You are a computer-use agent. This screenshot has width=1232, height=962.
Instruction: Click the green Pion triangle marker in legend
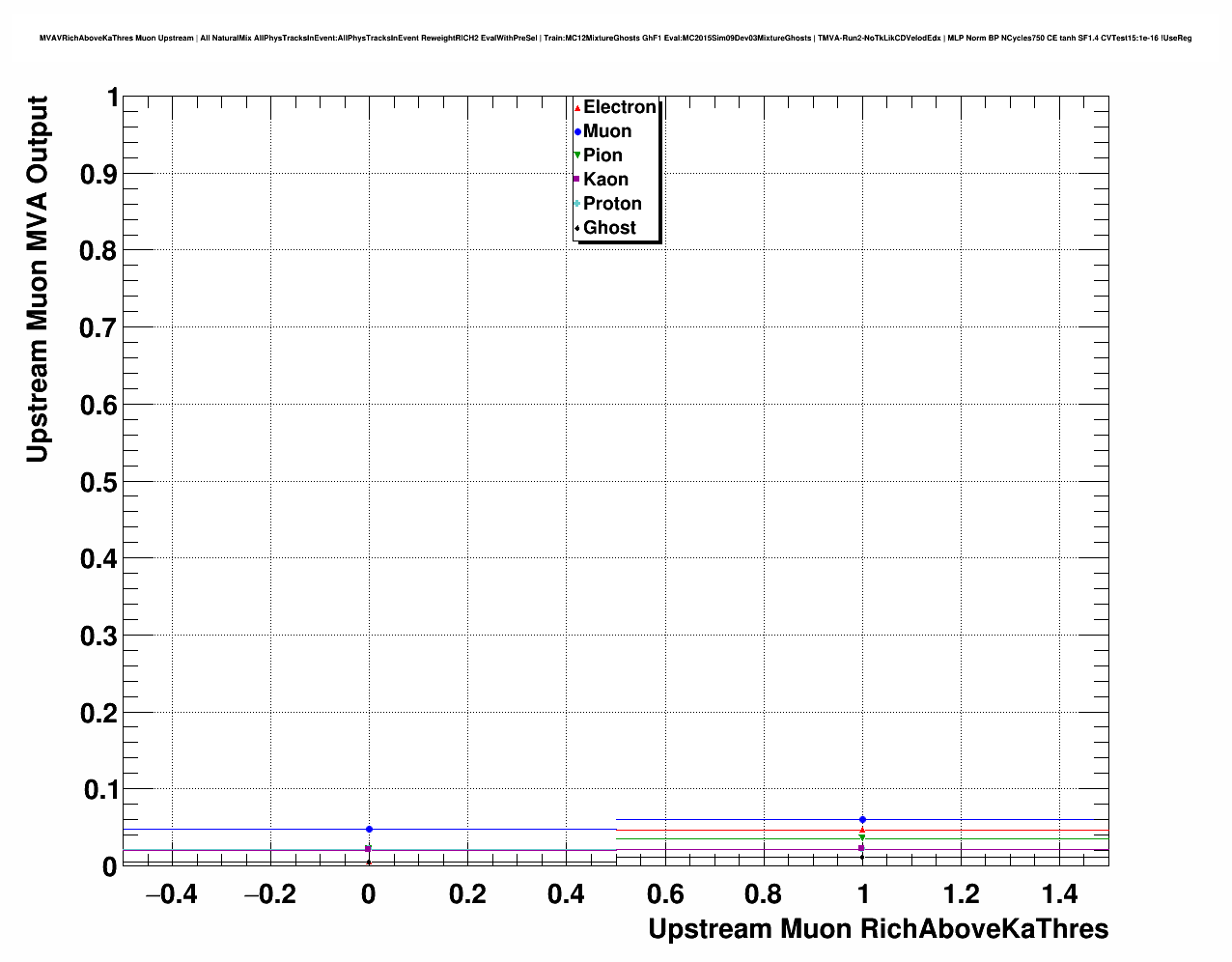pyautogui.click(x=577, y=156)
